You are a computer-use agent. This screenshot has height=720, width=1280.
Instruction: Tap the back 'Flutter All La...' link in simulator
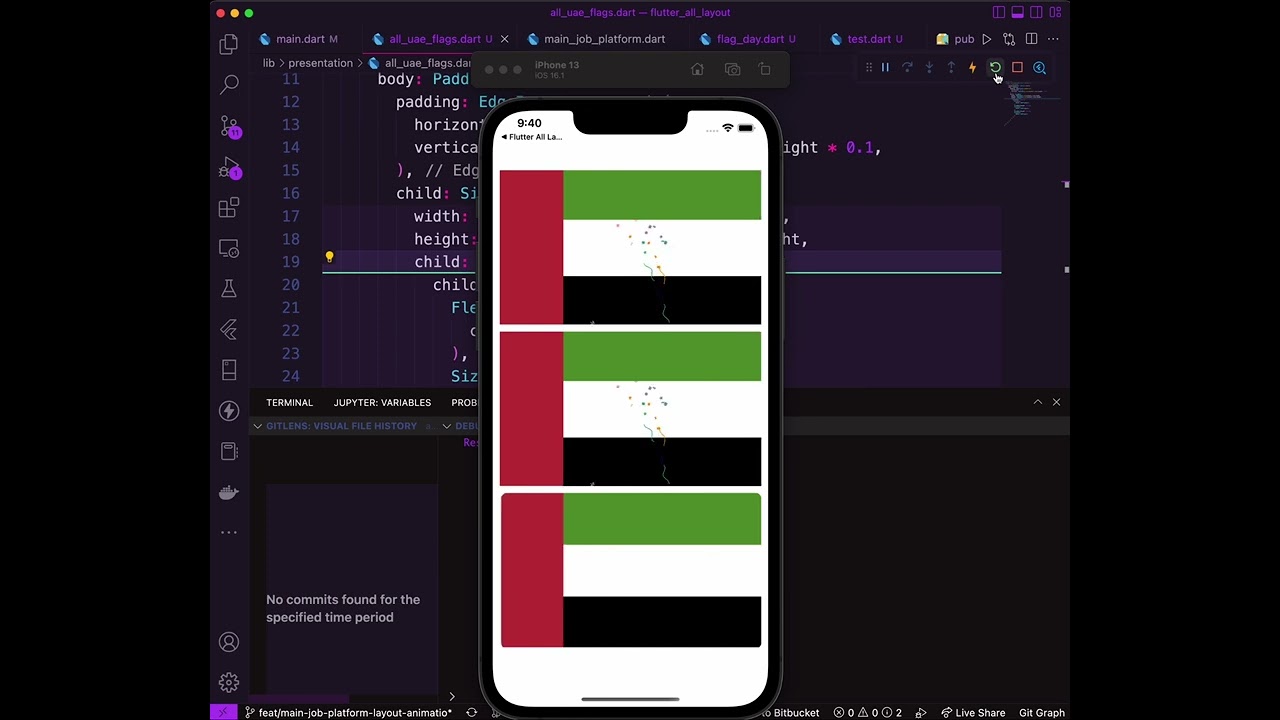point(531,137)
